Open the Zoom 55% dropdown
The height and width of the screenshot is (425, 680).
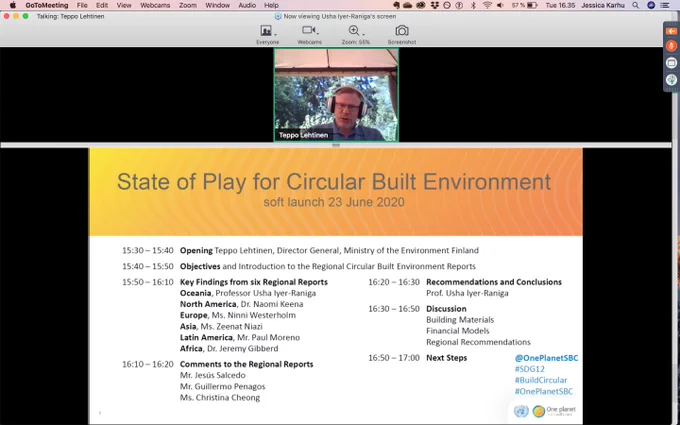tap(356, 35)
